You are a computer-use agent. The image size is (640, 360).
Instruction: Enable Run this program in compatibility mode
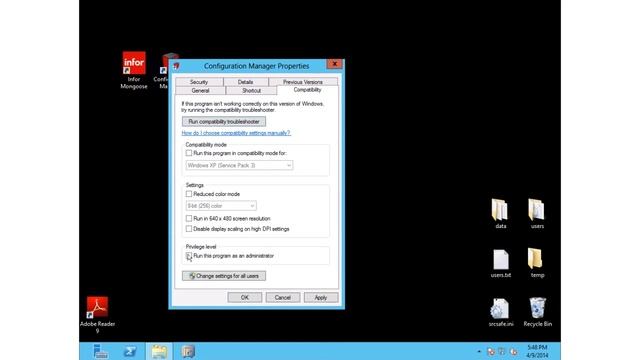[x=189, y=153]
